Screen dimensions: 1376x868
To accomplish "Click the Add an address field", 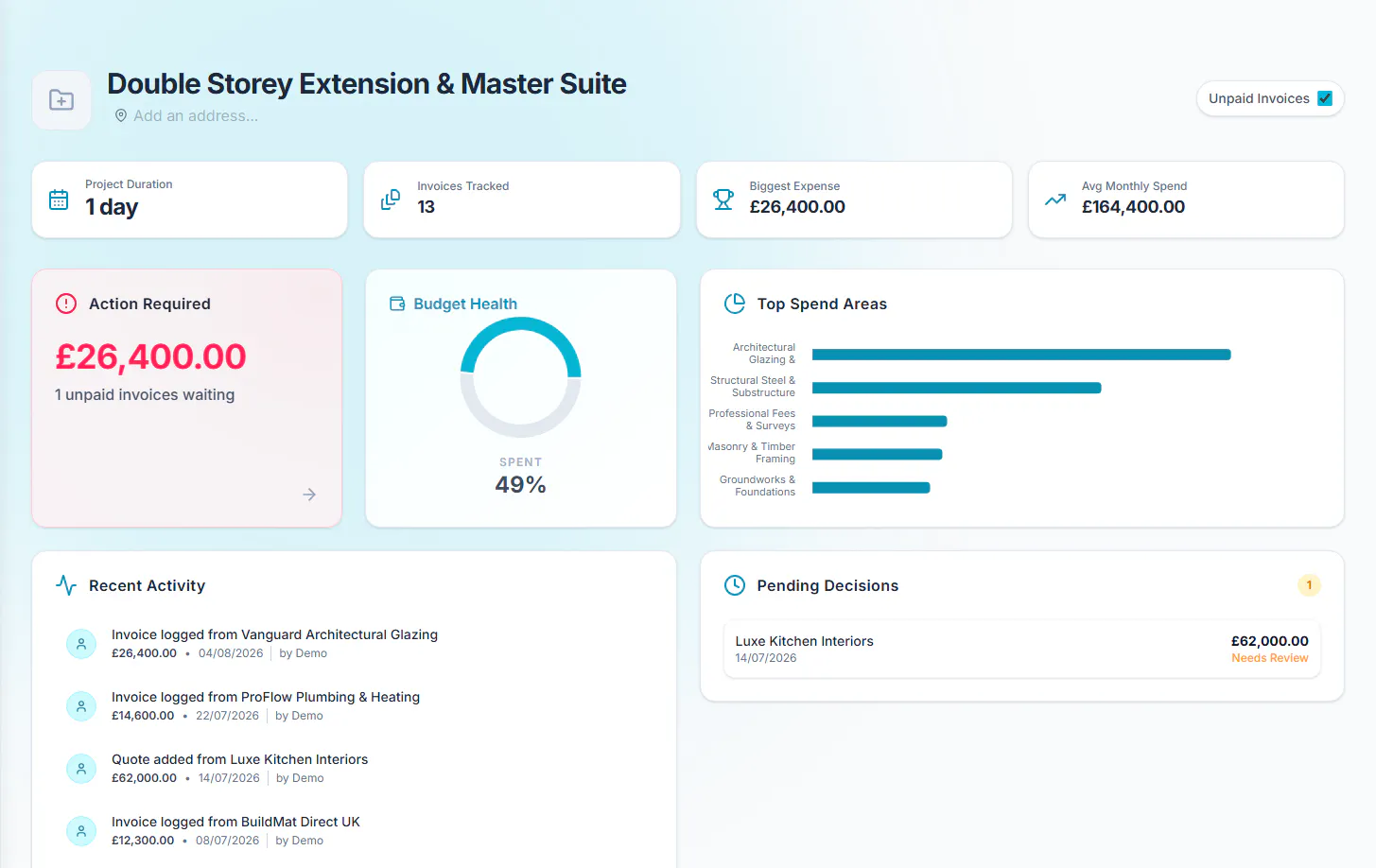I will click(196, 115).
